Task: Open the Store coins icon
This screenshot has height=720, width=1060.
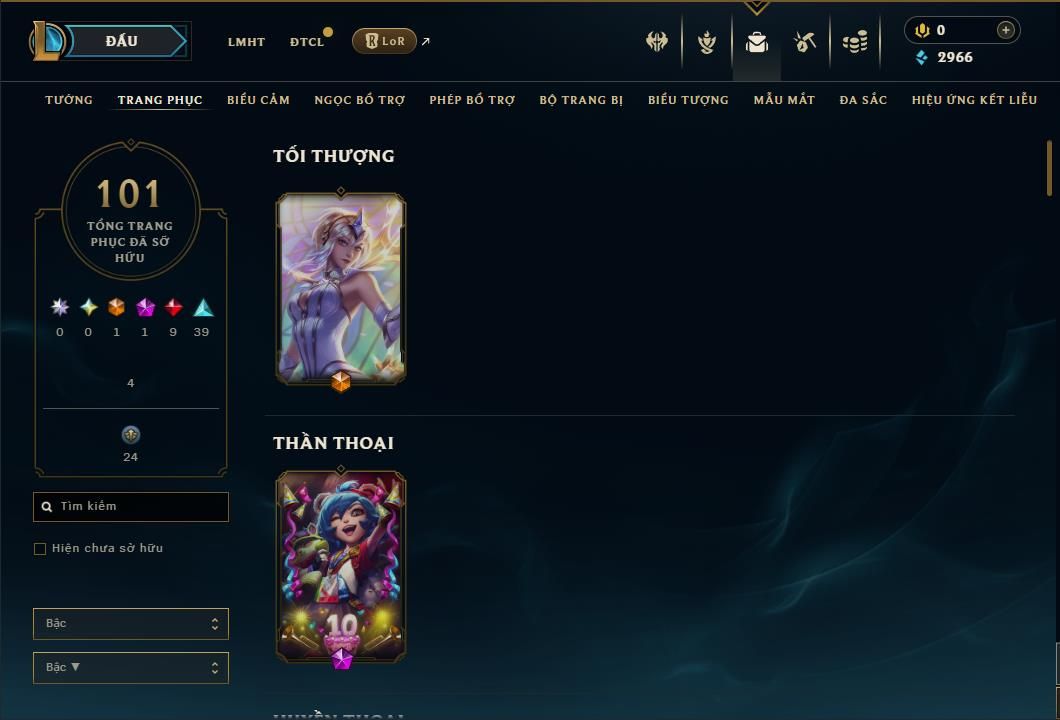Action: [x=855, y=42]
